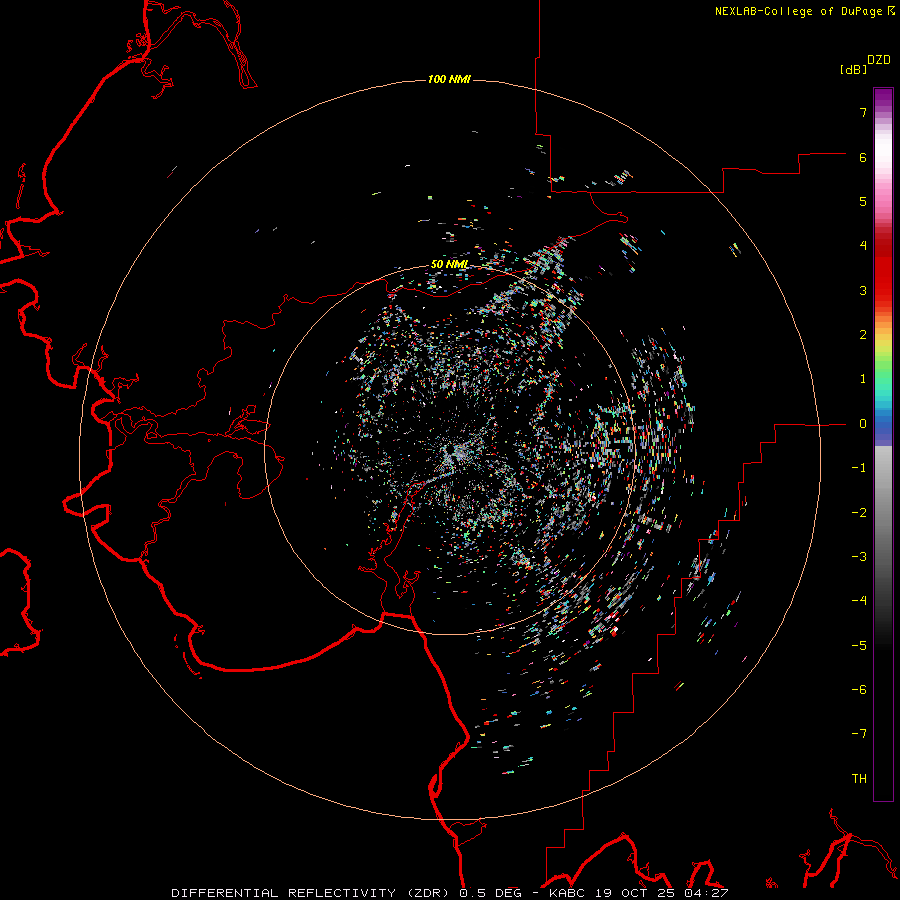The height and width of the screenshot is (900, 900).
Task: Click the KABC station identifier in caption
Action: pos(567,893)
